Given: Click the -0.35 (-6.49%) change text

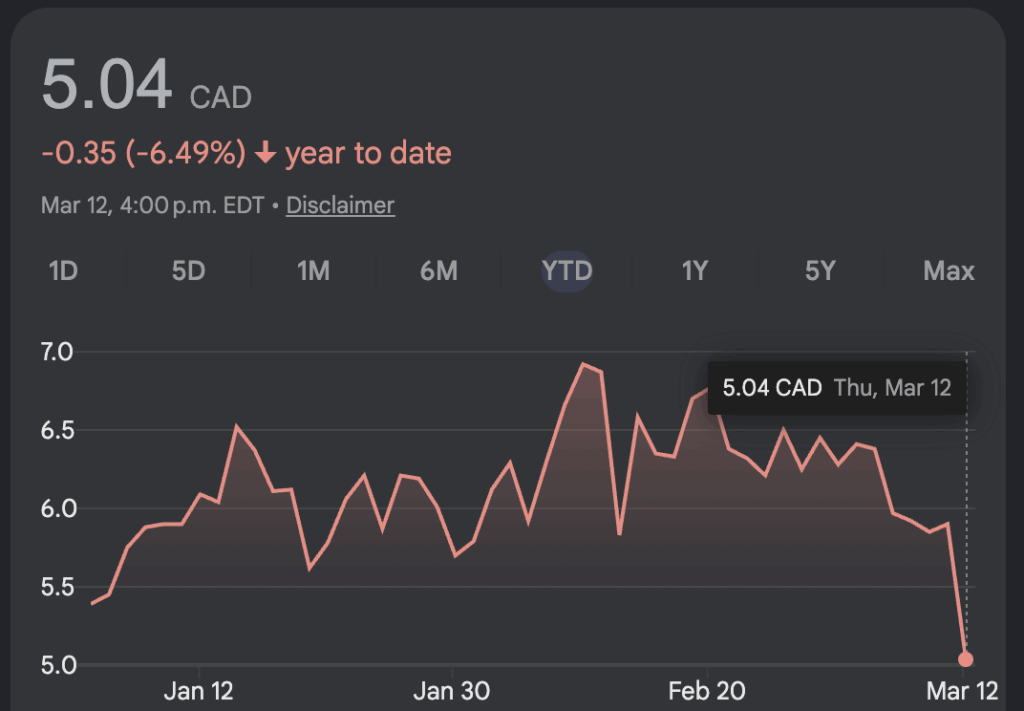Looking at the screenshot, I should (x=143, y=153).
